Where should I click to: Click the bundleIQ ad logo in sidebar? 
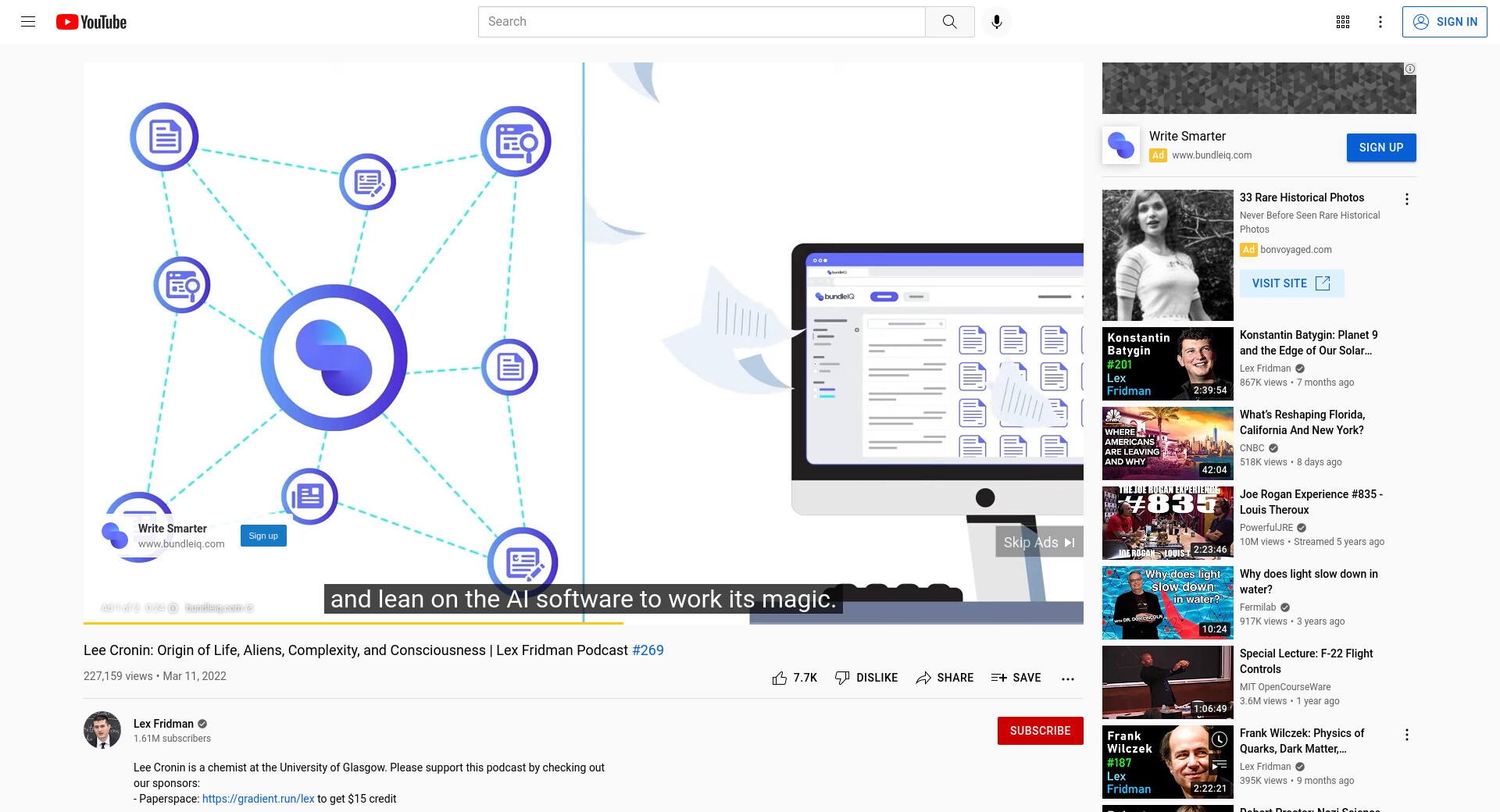(x=1120, y=145)
